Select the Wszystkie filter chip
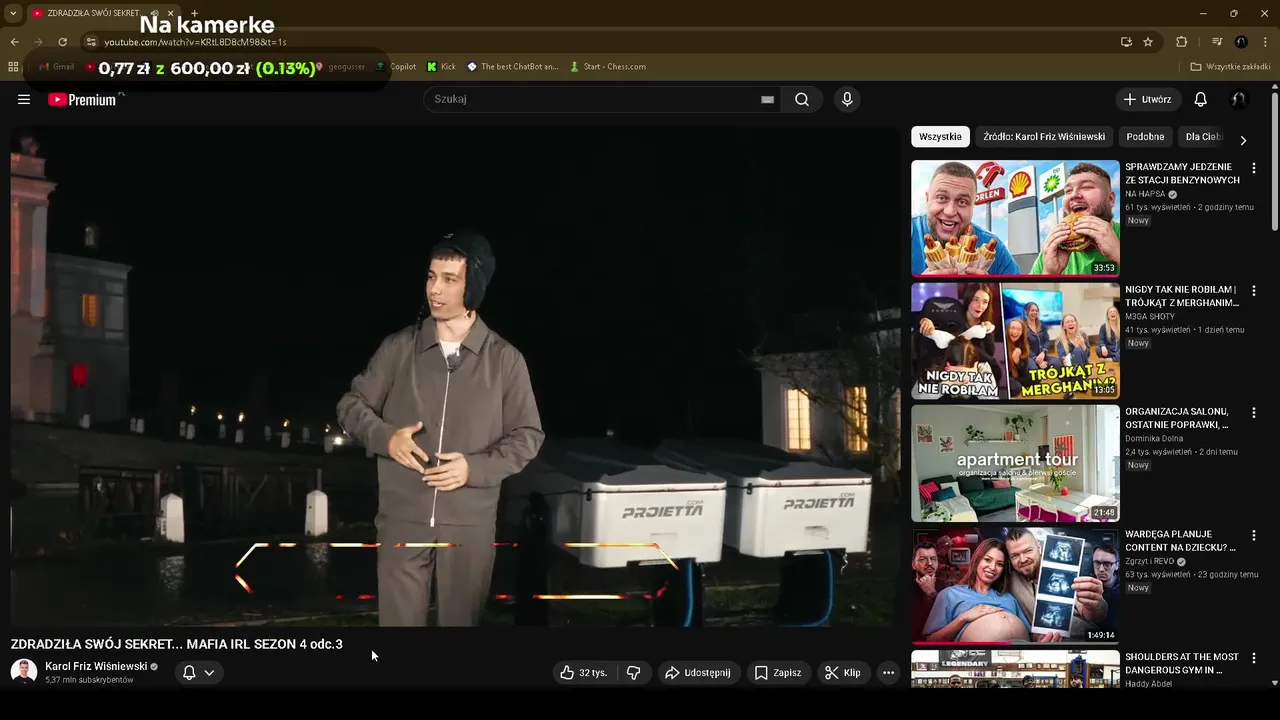The image size is (1280, 720). 940,137
